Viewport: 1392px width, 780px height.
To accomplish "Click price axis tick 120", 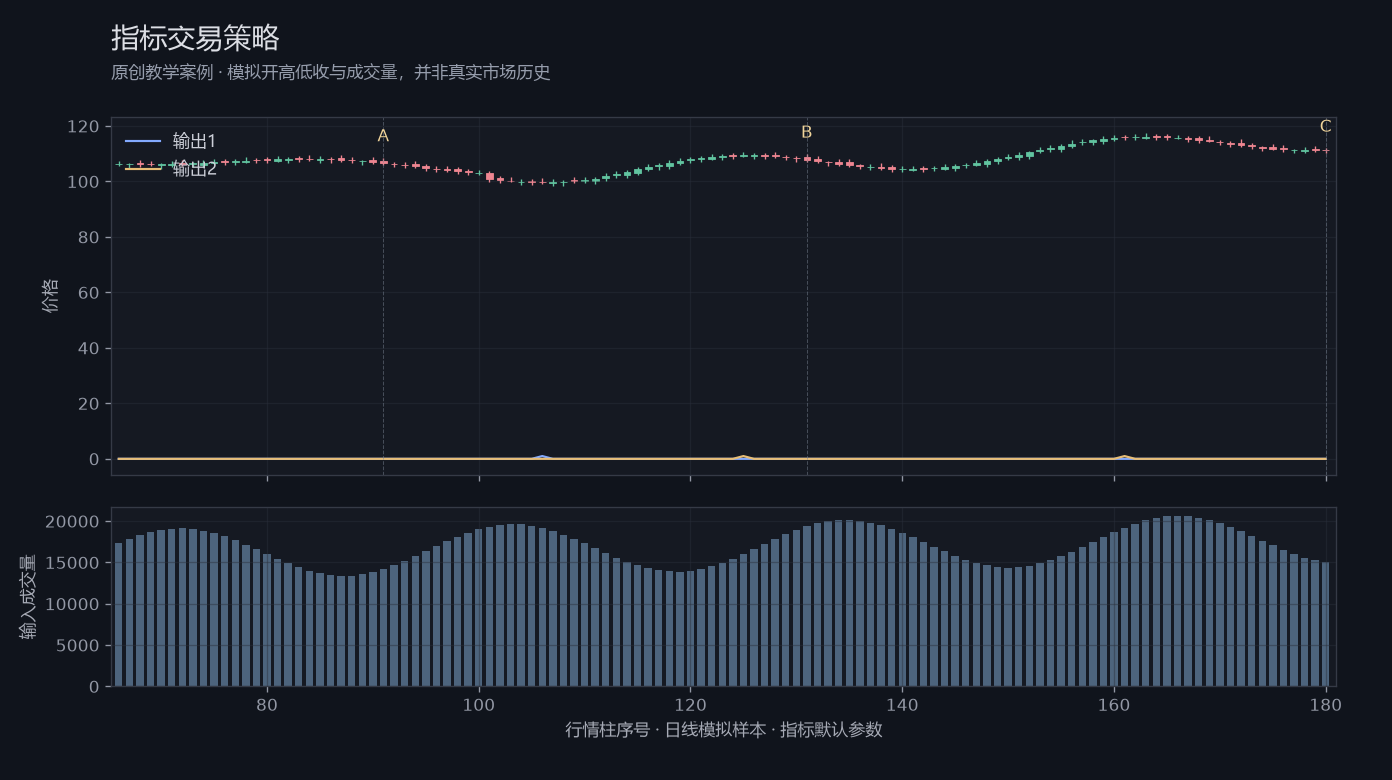I will [82, 127].
